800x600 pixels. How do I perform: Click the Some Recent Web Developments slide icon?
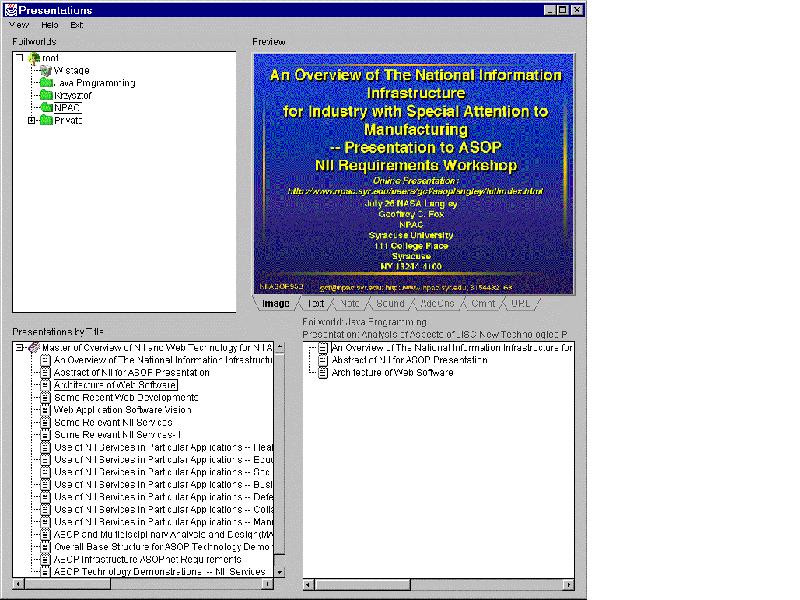pos(45,397)
